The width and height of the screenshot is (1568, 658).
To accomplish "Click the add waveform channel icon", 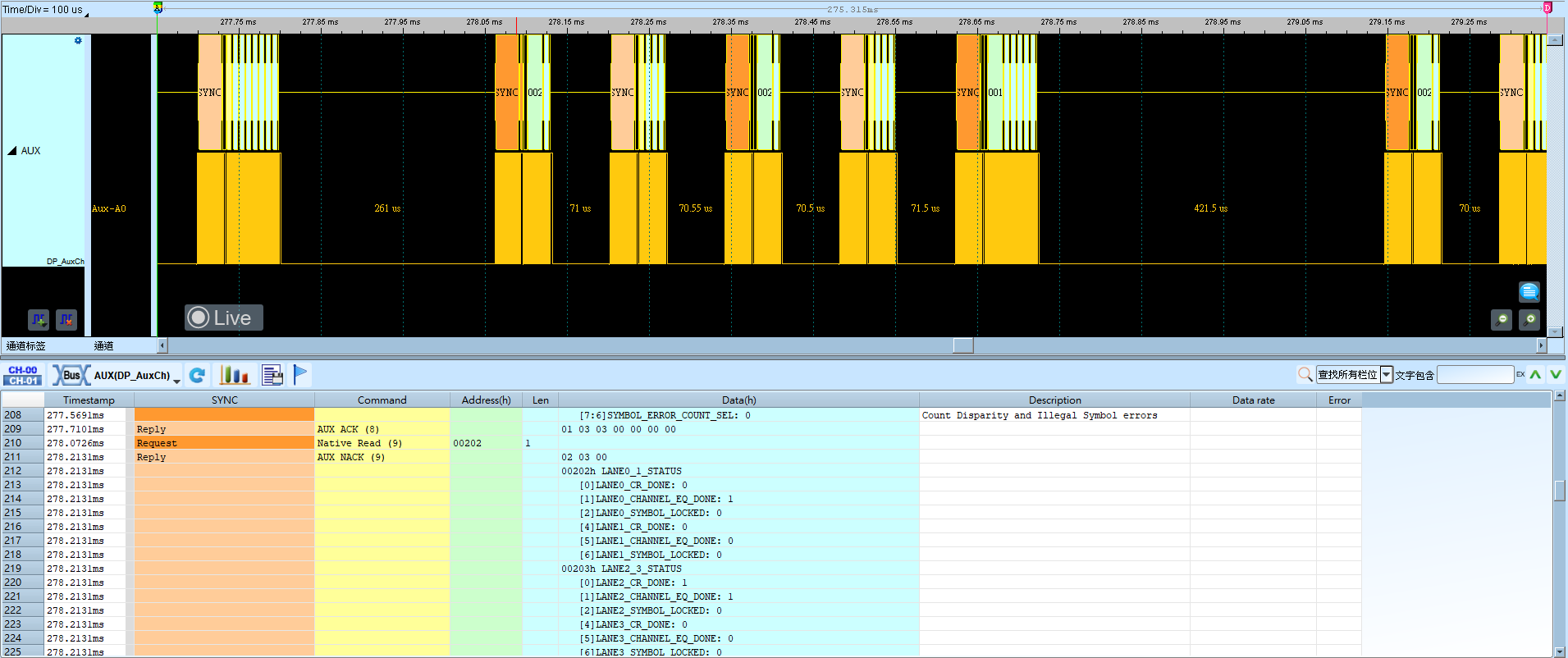I will coord(39,320).
